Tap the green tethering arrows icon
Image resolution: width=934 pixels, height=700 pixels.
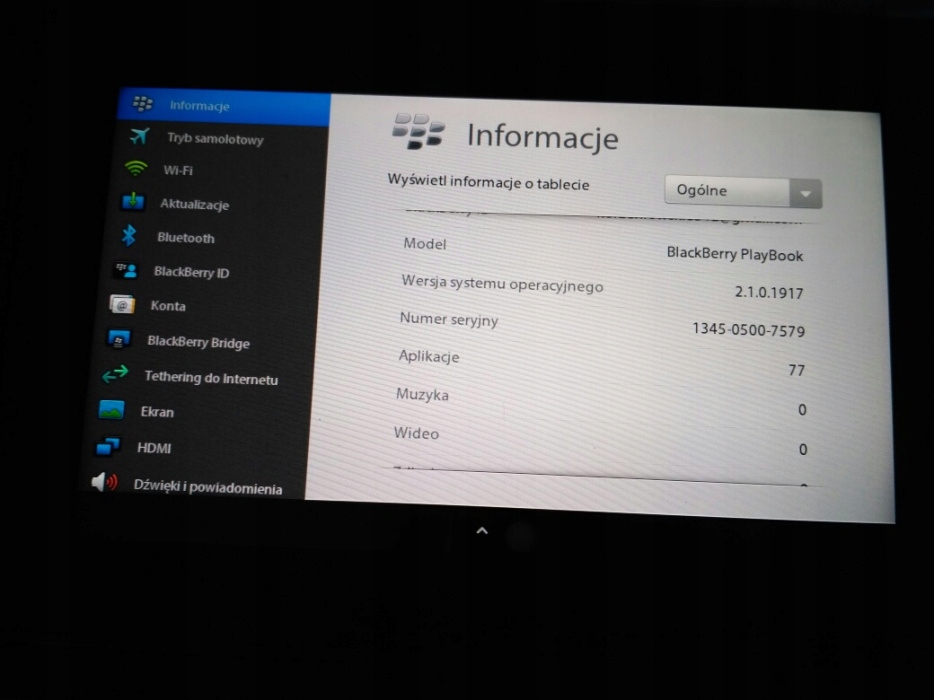click(x=115, y=374)
